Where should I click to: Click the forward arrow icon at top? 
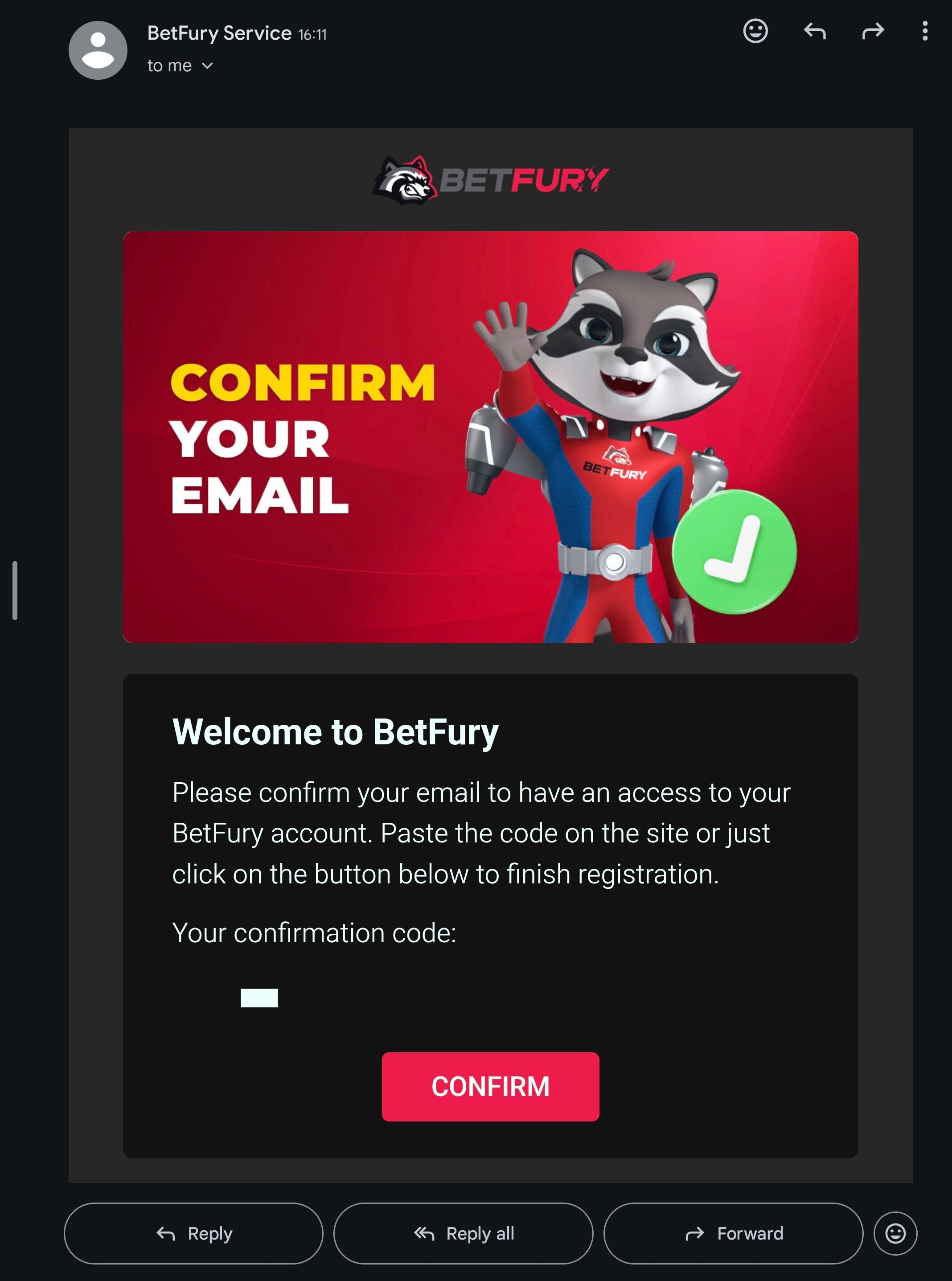click(873, 31)
